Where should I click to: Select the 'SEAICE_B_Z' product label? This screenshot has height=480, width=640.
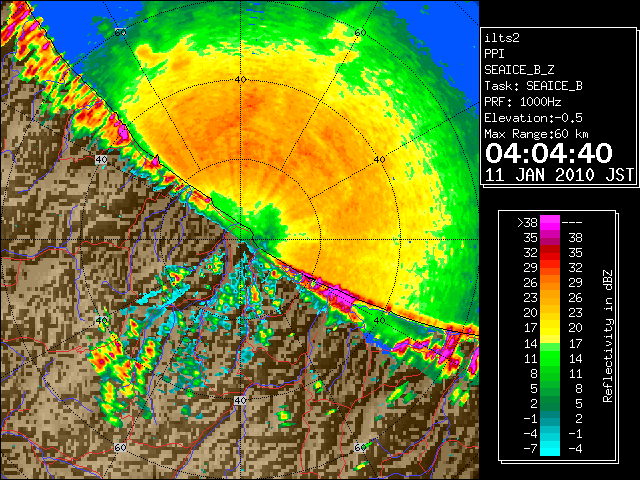519,70
